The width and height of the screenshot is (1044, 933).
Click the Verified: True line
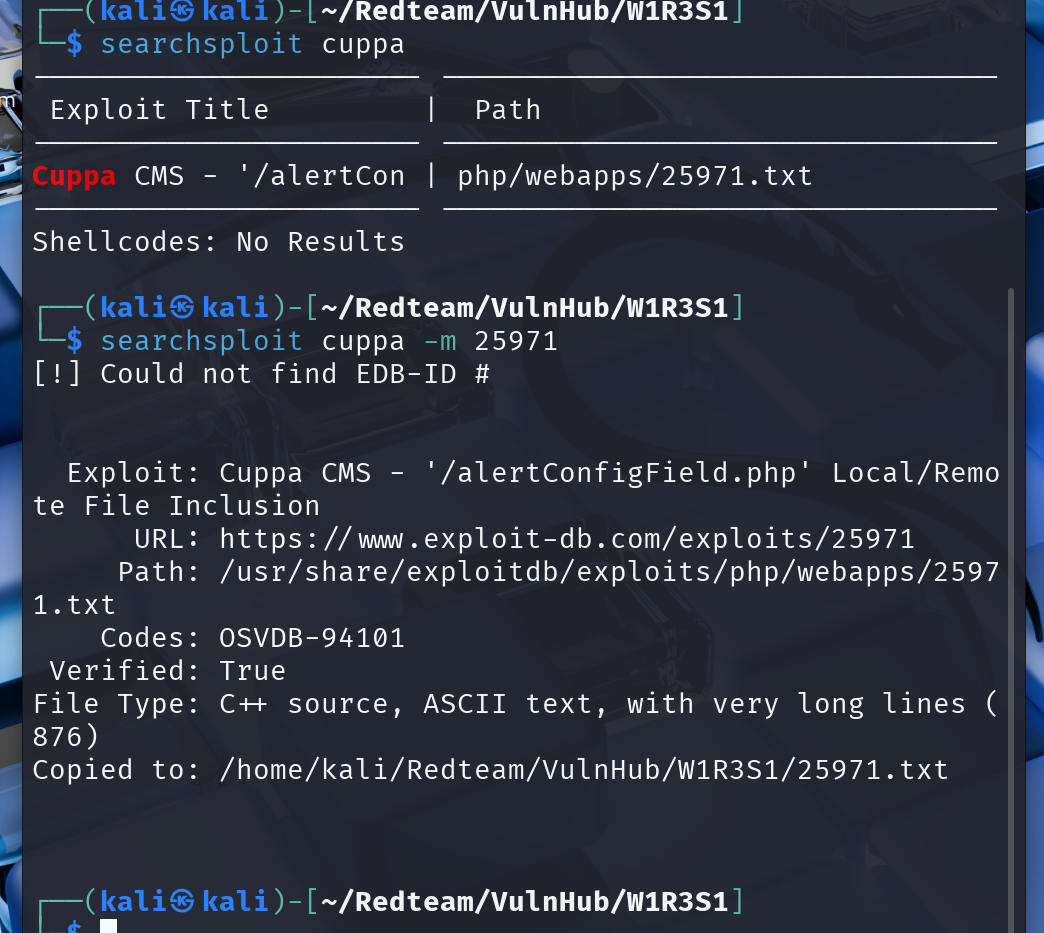168,671
